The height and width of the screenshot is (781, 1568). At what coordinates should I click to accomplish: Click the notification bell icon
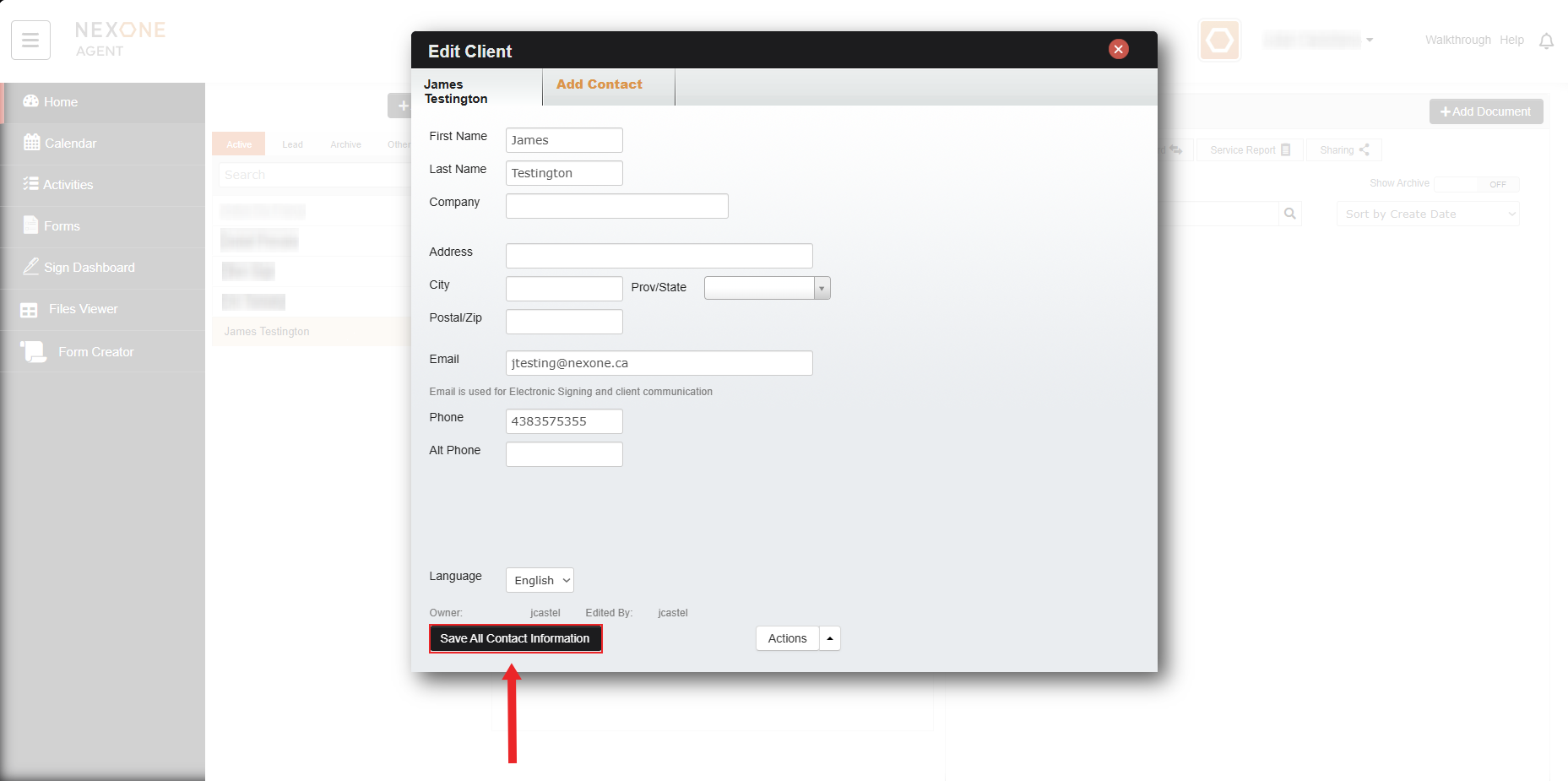(1546, 41)
